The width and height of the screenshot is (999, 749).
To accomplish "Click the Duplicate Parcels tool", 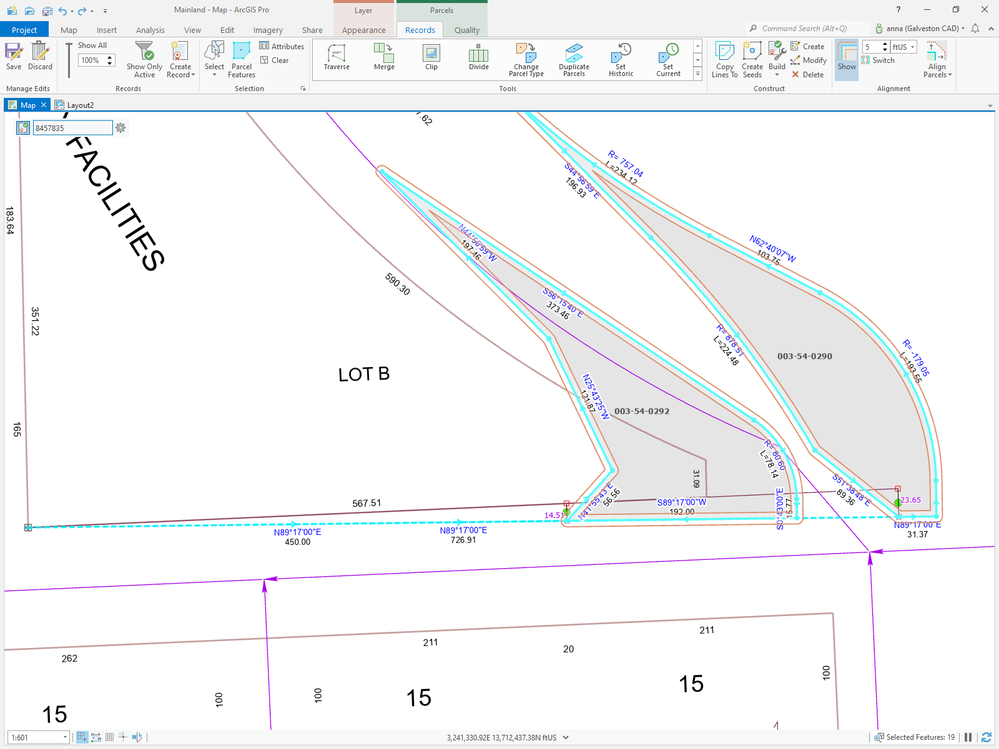I will [574, 61].
